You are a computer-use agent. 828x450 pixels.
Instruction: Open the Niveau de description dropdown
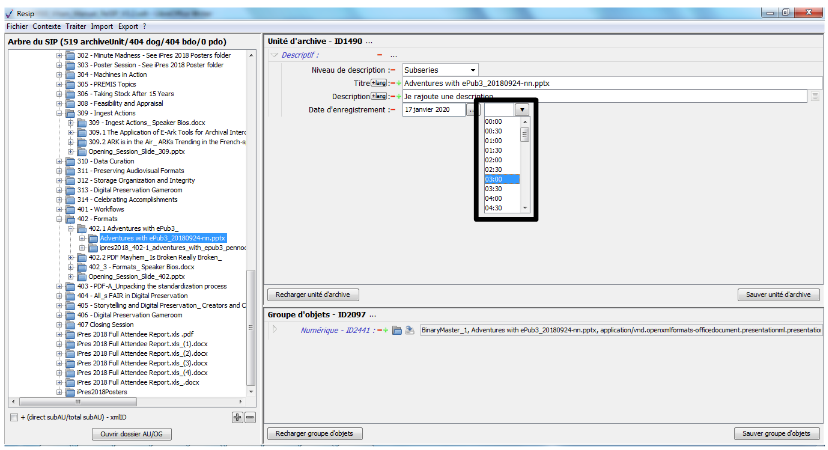[473, 70]
